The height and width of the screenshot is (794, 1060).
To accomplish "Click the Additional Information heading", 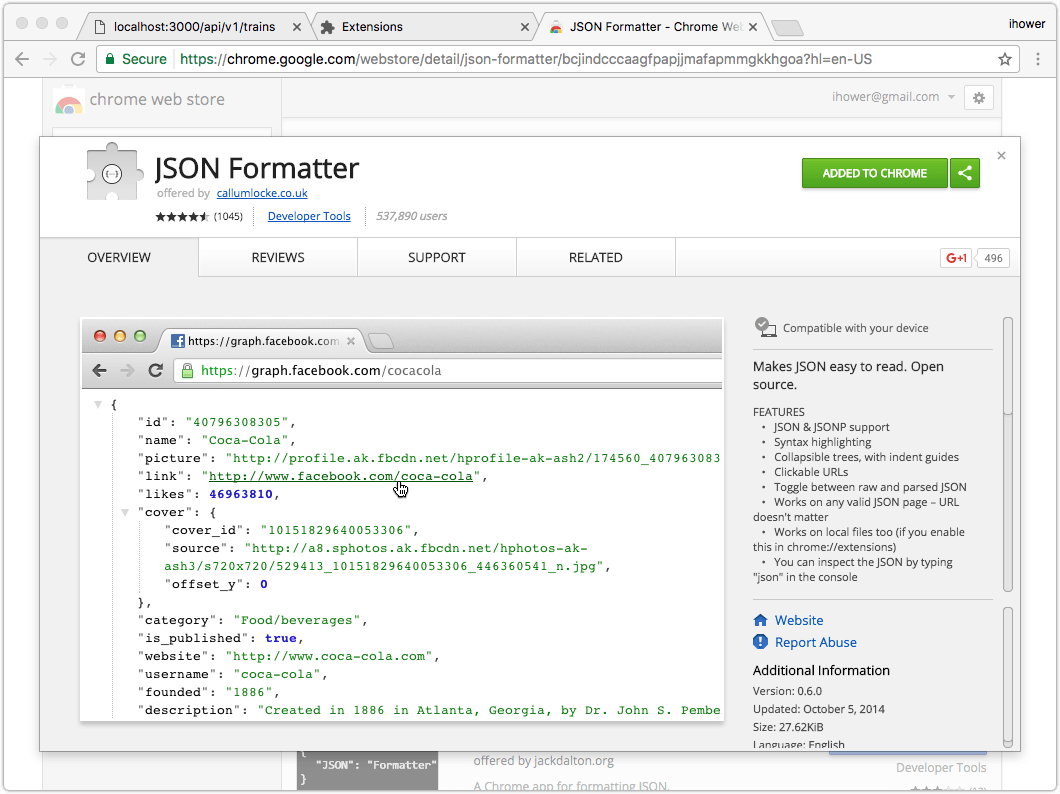I will pyautogui.click(x=821, y=670).
